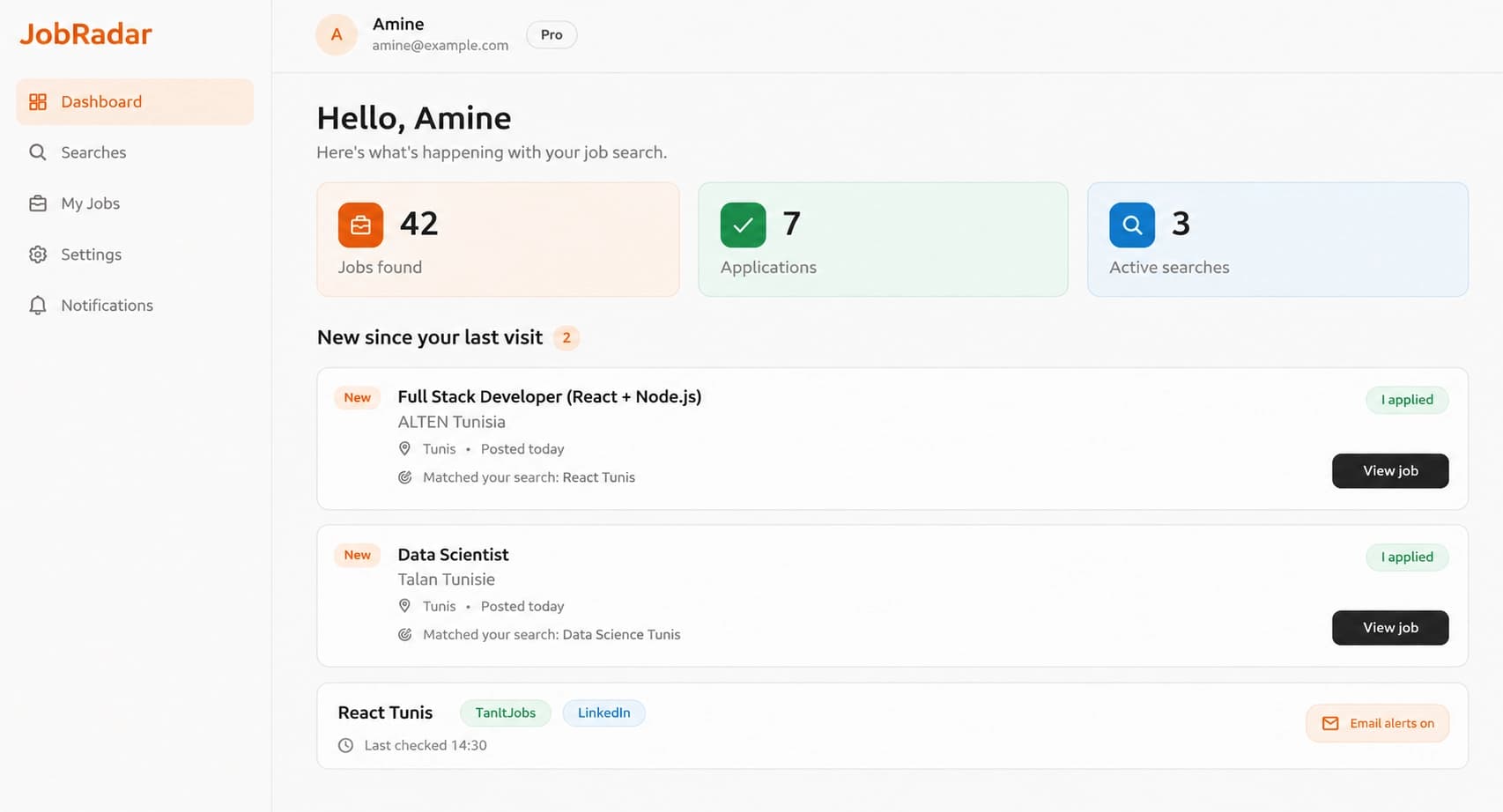The width and height of the screenshot is (1503, 812).
Task: Click the Data Scientist job title
Action: [x=453, y=555]
